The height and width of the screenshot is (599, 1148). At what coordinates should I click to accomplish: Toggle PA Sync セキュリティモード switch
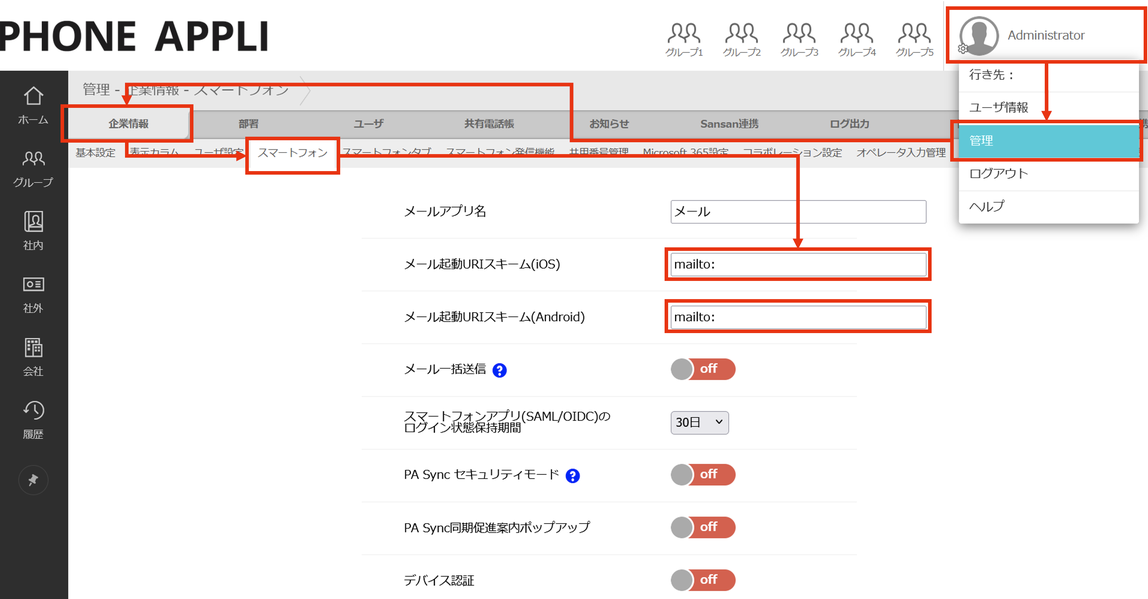coord(703,475)
